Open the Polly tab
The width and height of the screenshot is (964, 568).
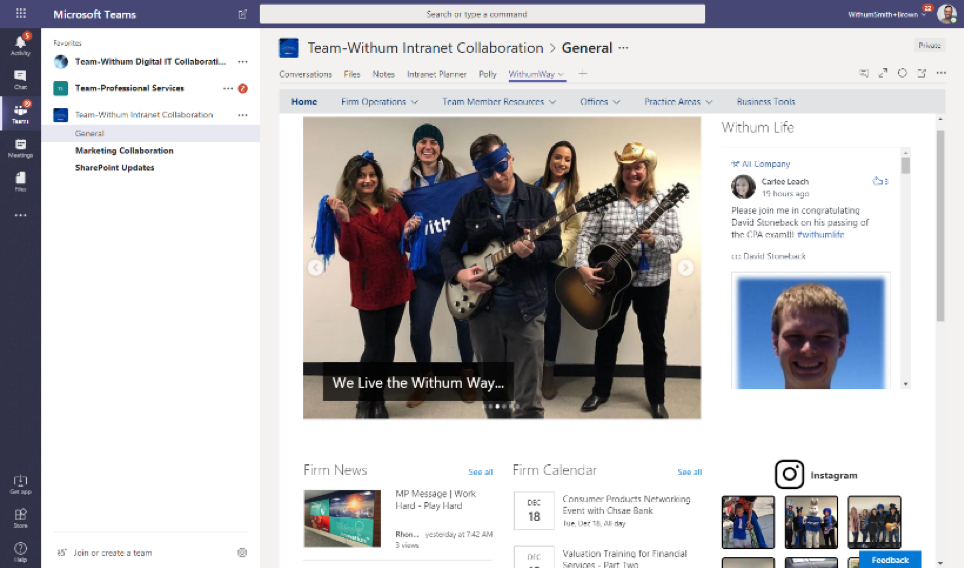(488, 74)
